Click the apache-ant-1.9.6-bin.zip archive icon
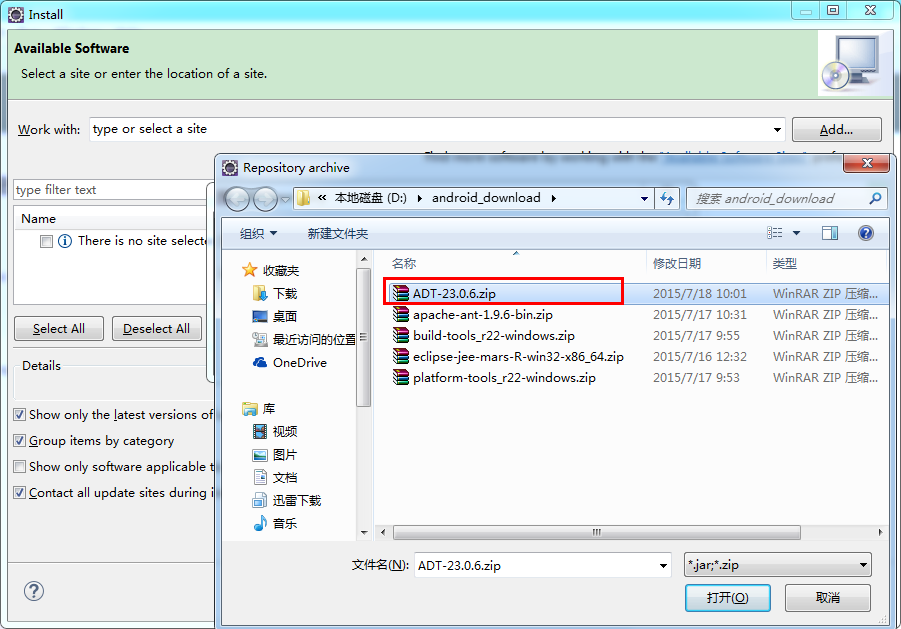Image resolution: width=901 pixels, height=629 pixels. point(401,314)
